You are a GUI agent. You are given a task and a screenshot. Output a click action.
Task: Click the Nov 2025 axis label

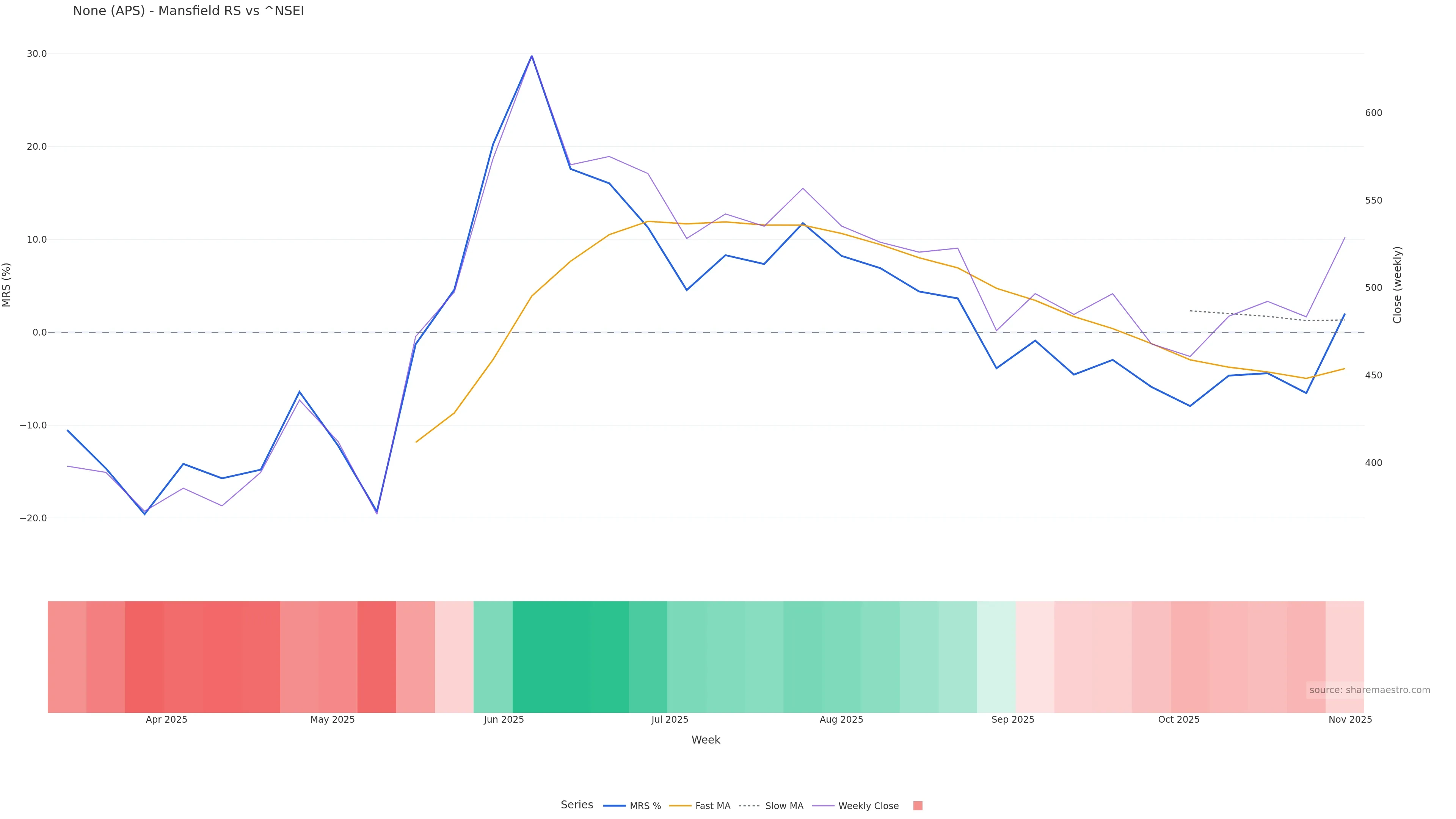pyautogui.click(x=1350, y=720)
